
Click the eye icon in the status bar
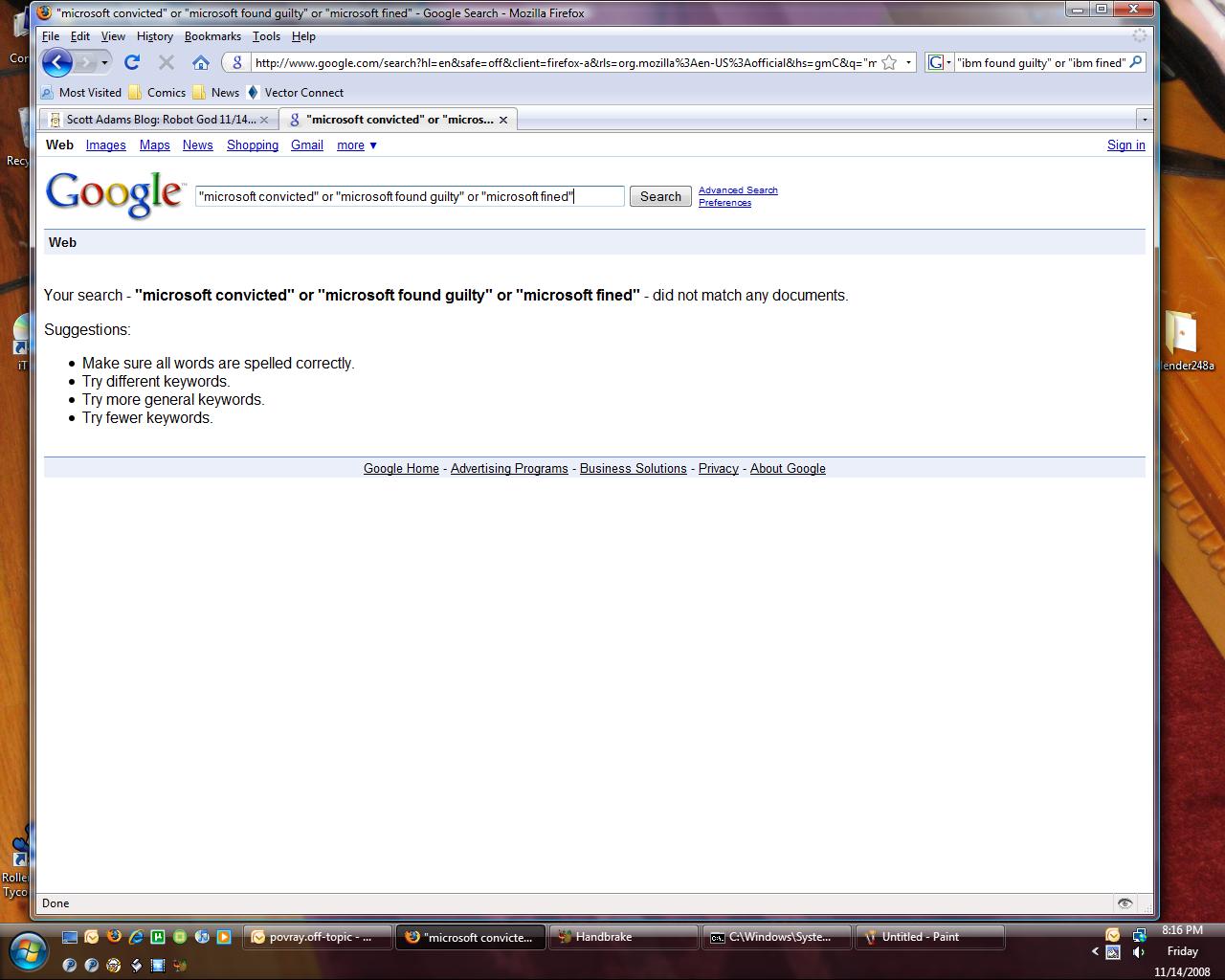click(x=1125, y=903)
